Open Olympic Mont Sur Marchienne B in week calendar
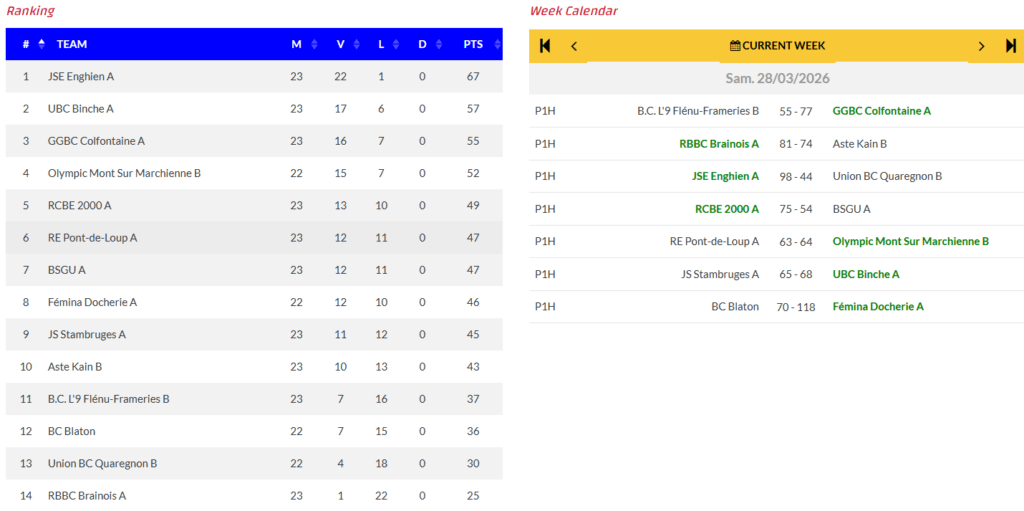 click(910, 241)
